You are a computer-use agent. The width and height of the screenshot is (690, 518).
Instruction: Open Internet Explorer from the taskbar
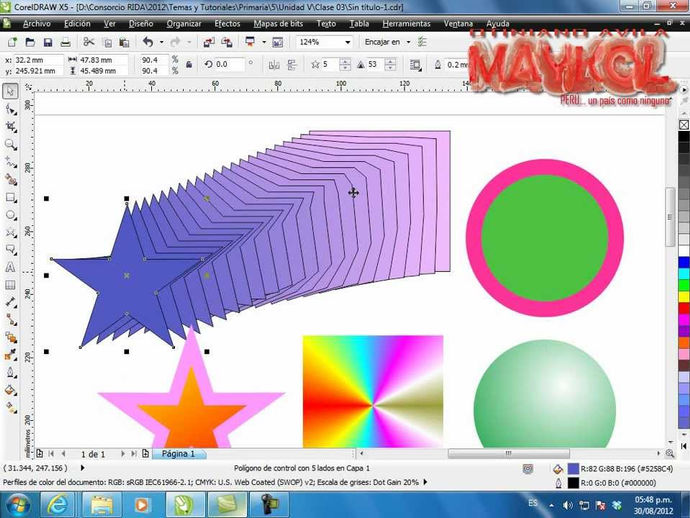pos(57,505)
